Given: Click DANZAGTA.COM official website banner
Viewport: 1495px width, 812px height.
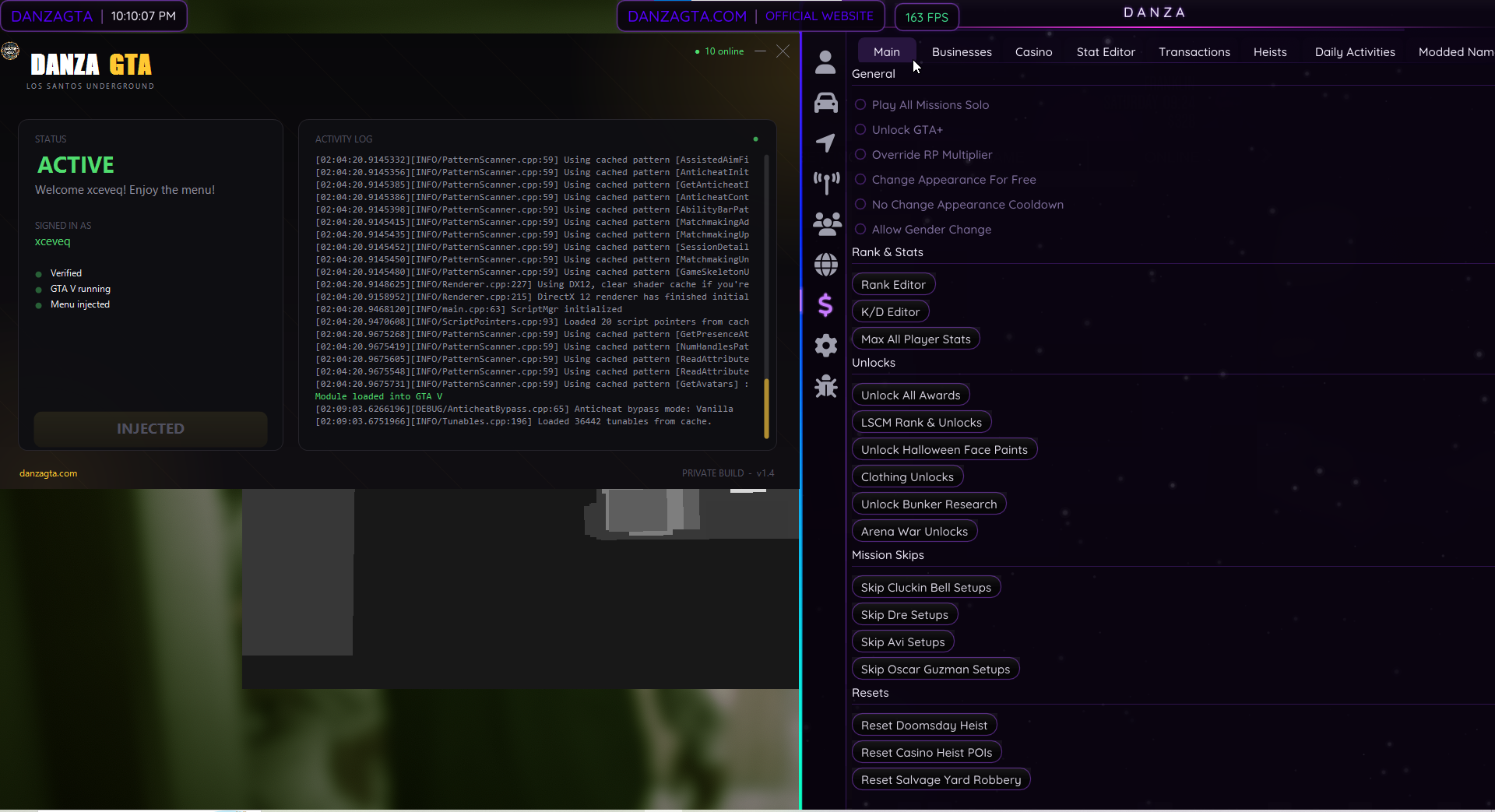Looking at the screenshot, I should point(751,16).
